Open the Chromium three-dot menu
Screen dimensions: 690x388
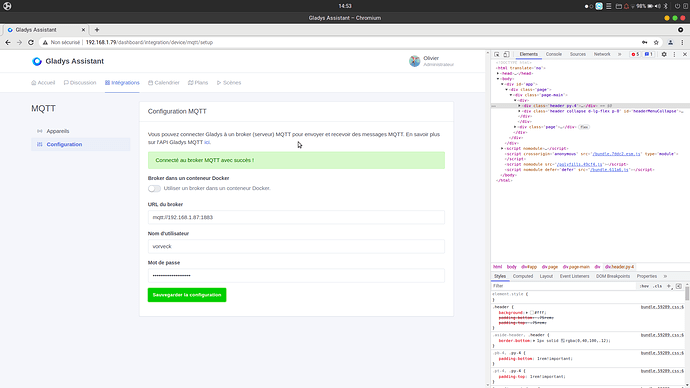682,42
